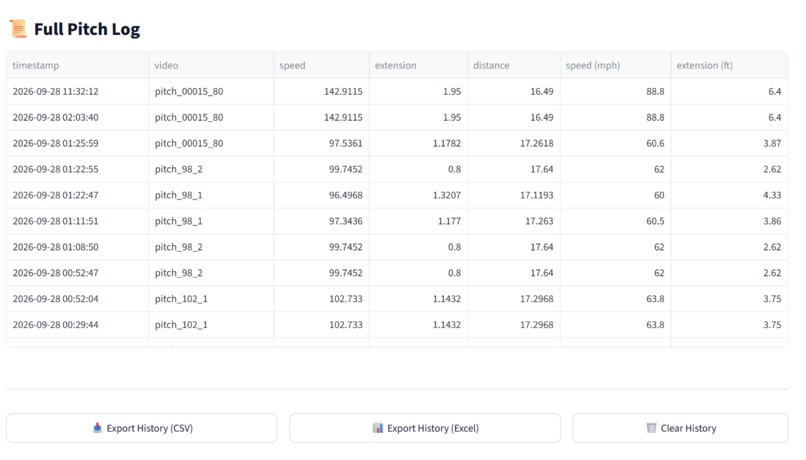Click extension value 1.177
Image resolution: width=806 pixels, height=460 pixels.
point(449,221)
